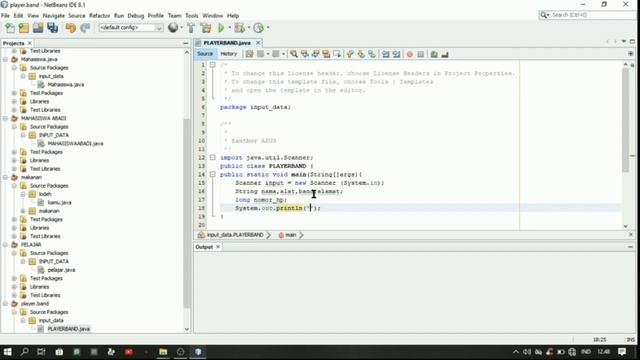This screenshot has width=640, height=360.
Task: Toggle Highlight Search in editor toolbar
Action: (x=326, y=54)
